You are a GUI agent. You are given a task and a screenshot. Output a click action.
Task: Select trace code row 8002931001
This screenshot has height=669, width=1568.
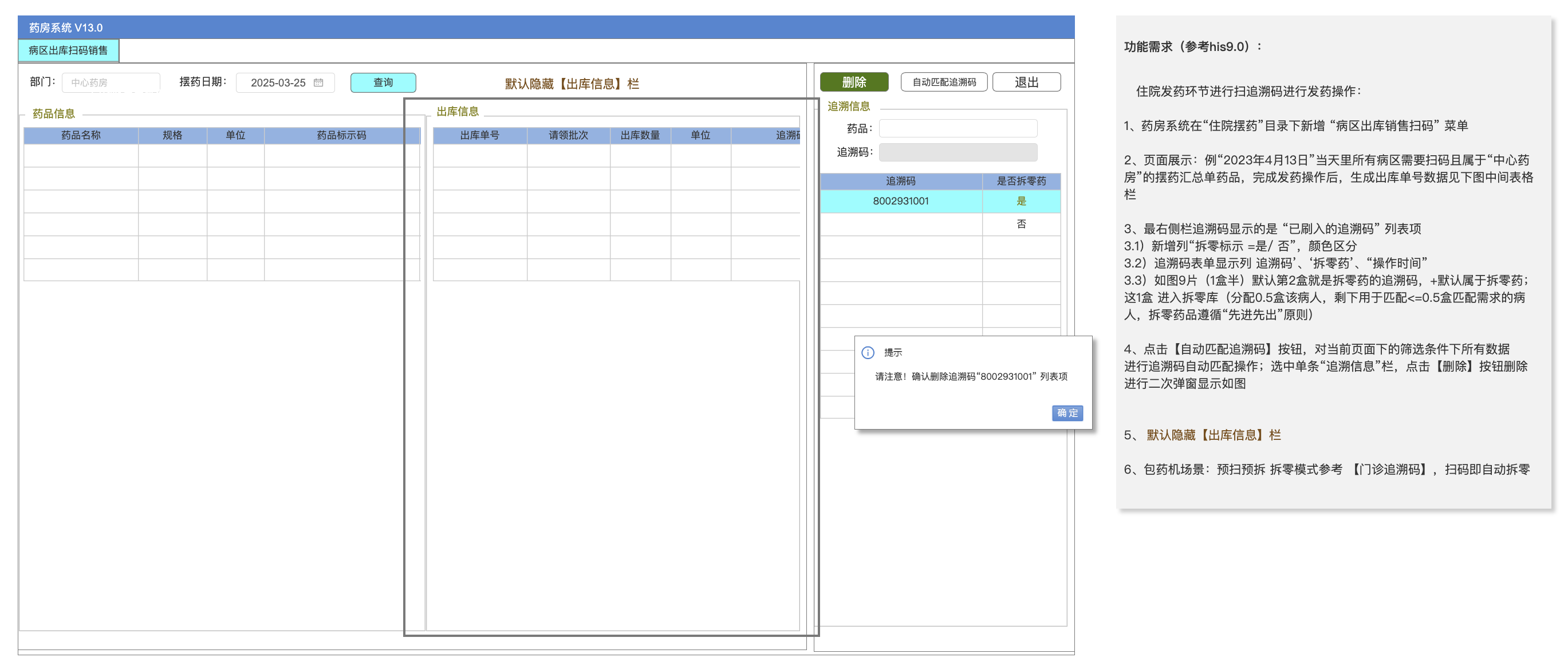coord(900,202)
